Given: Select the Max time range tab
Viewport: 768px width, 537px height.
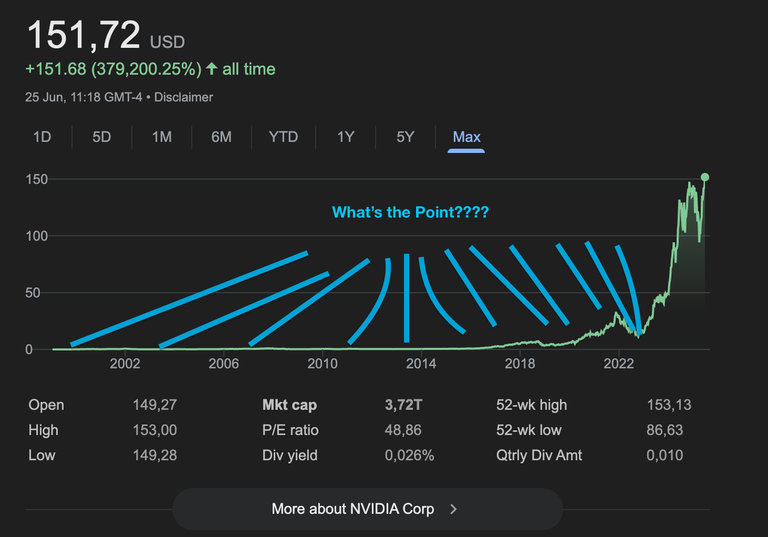Looking at the screenshot, I should coord(466,137).
